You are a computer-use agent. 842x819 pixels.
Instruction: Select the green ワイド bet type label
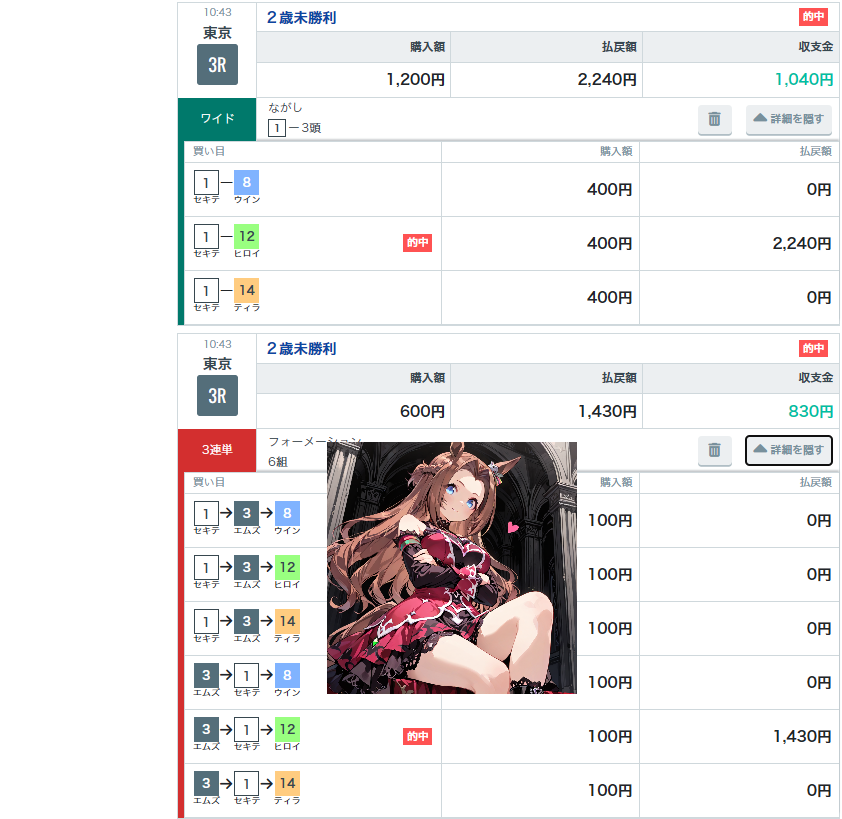[x=217, y=119]
